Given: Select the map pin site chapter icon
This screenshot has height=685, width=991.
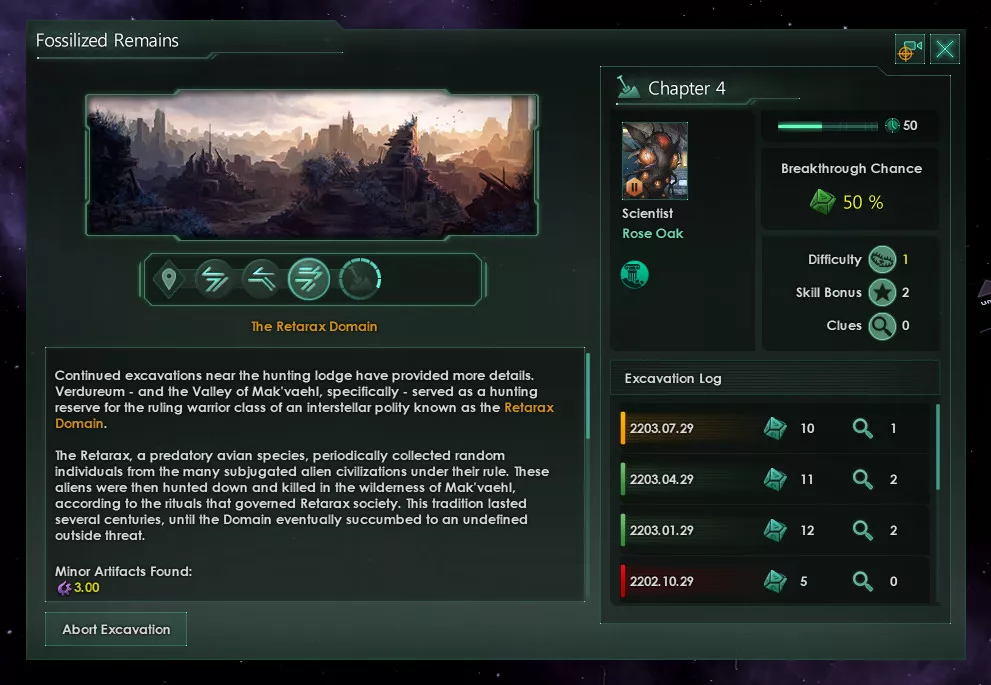Looking at the screenshot, I should coord(168,278).
